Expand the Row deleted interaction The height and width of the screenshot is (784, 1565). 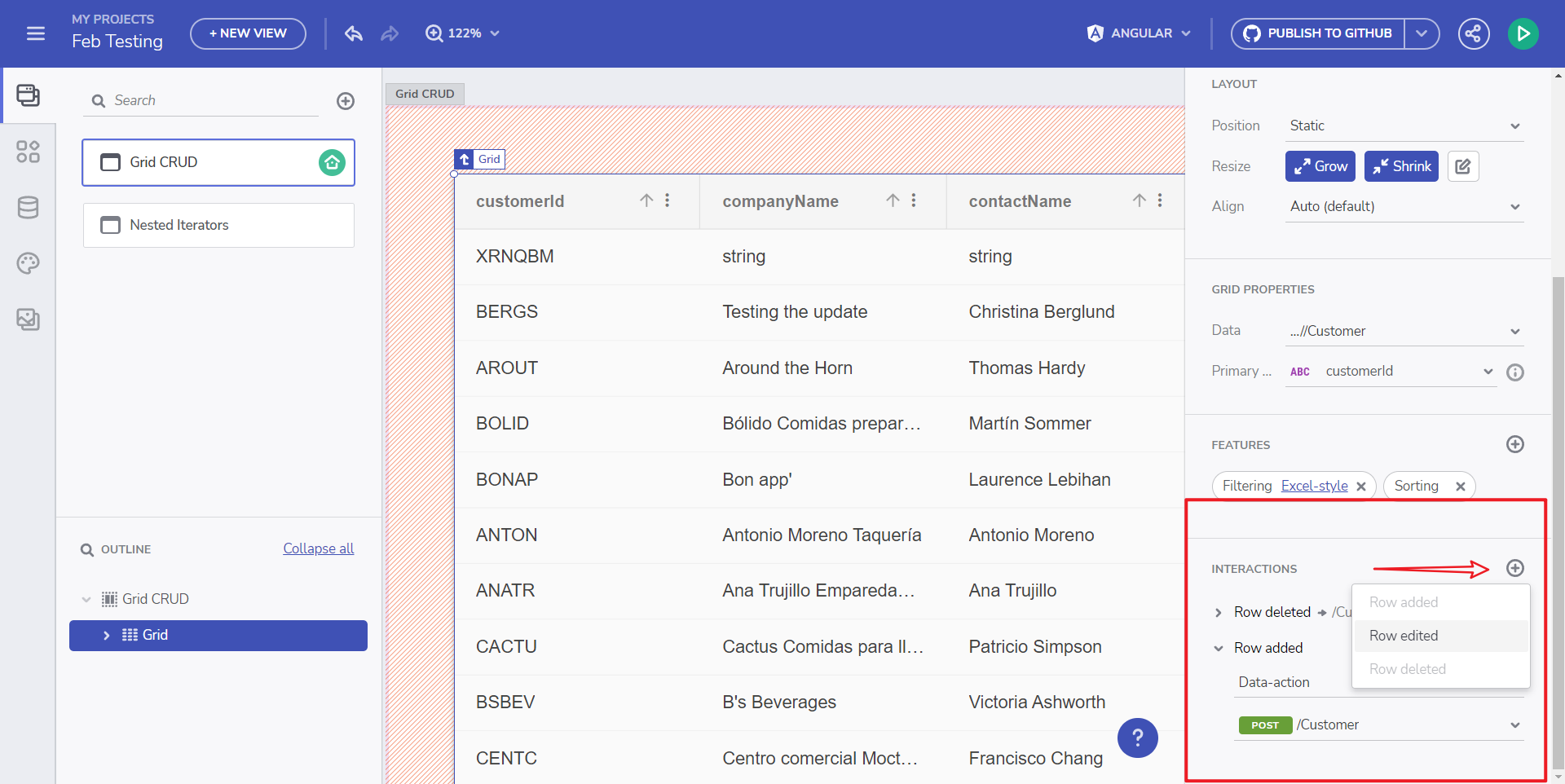[x=1219, y=612]
